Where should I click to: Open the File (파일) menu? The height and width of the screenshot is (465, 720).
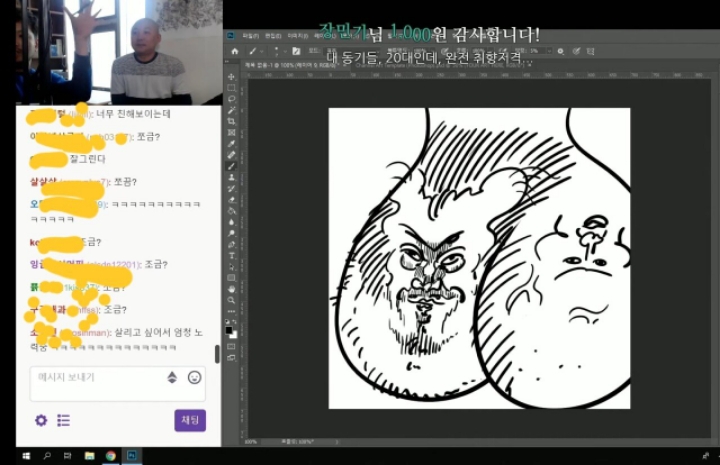pos(251,36)
